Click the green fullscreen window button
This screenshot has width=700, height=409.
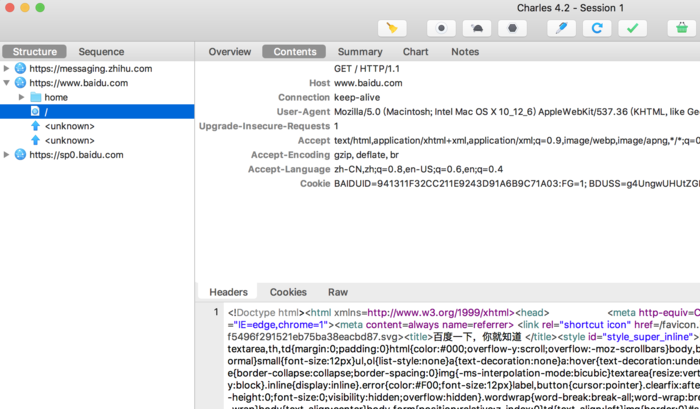40,8
